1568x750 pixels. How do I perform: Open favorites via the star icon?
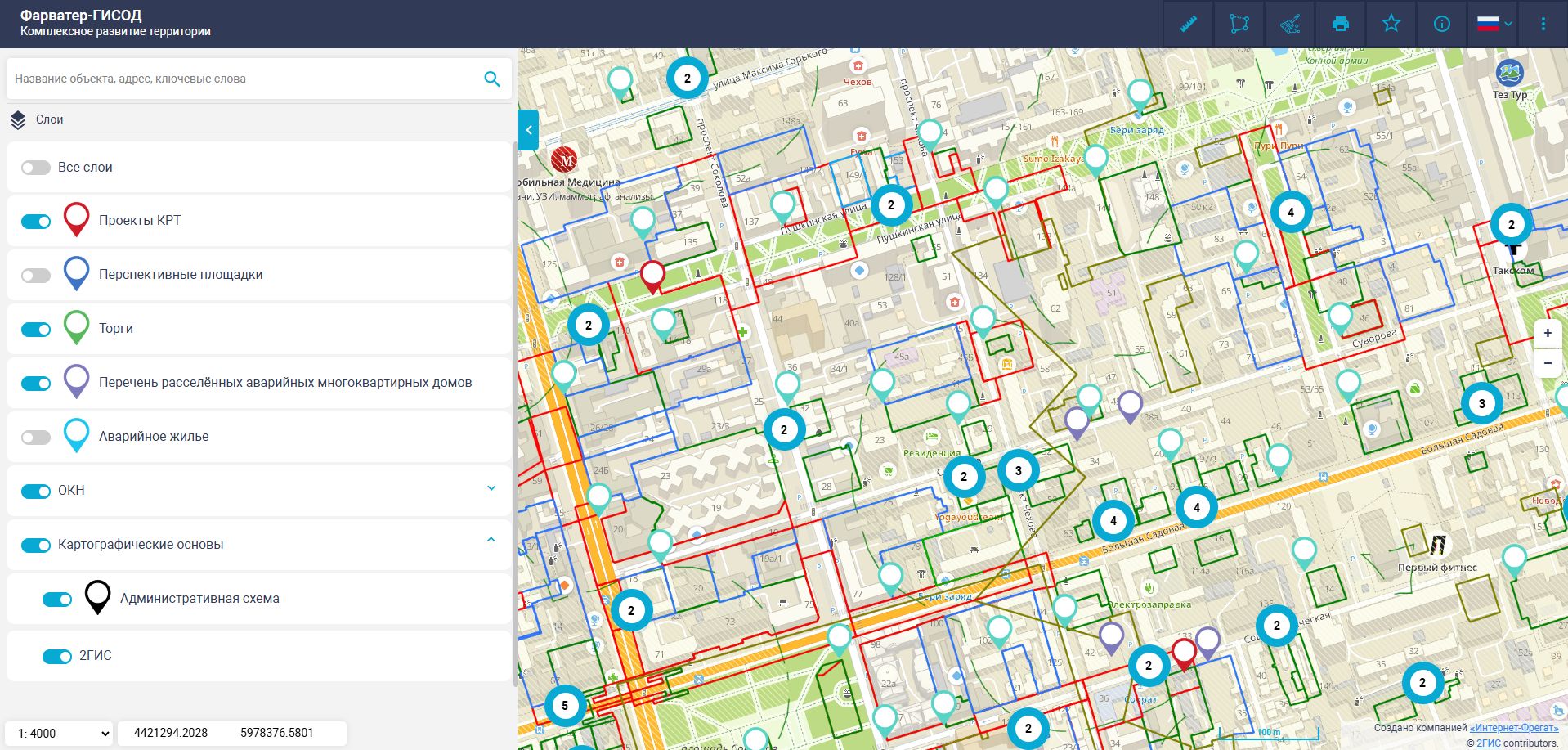(1391, 24)
